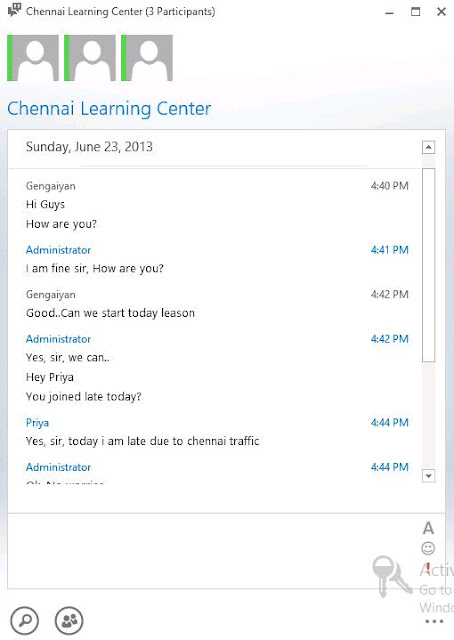Select the third participant avatar
This screenshot has width=454, height=640.
(x=147, y=58)
